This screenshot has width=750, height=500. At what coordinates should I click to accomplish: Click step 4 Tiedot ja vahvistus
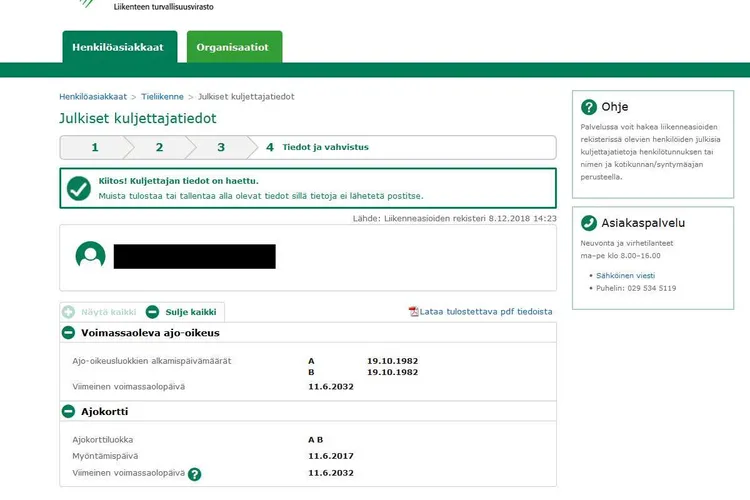click(318, 147)
